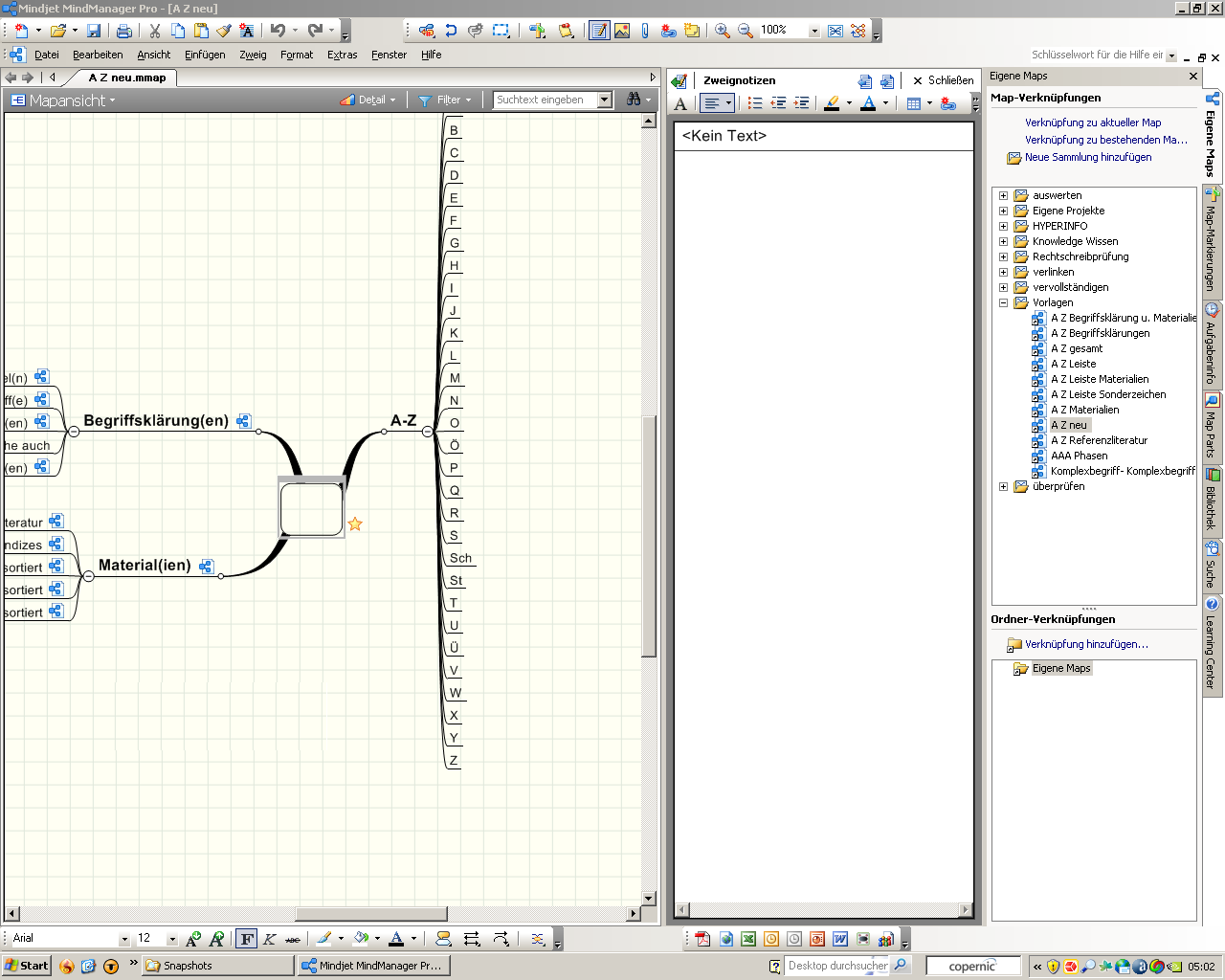Expand the HYPERINFO folder in tree
The height and width of the screenshot is (980, 1225).
click(1003, 227)
